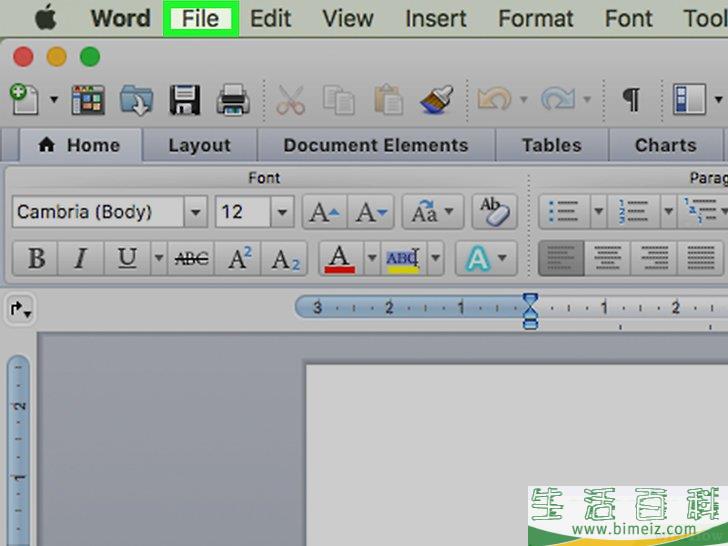Expand the Undo history dropdown
Viewport: 728px width, 546px height.
click(x=524, y=99)
